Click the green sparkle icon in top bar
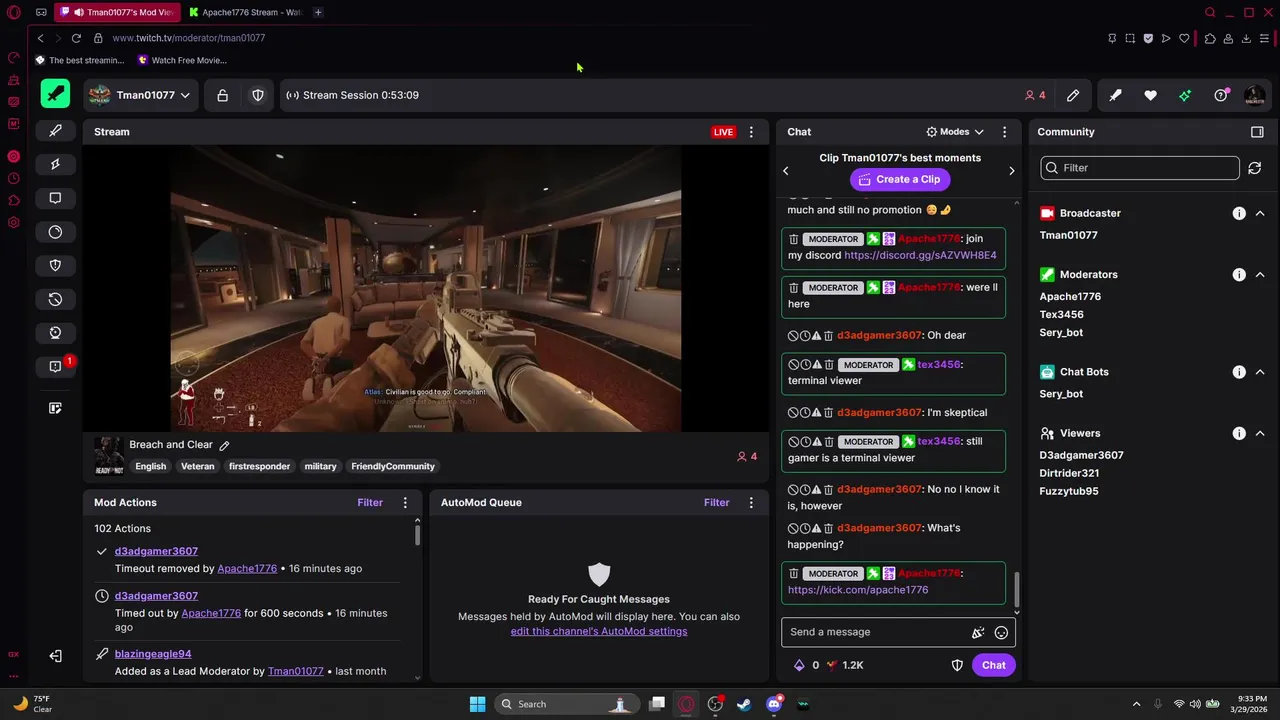This screenshot has height=720, width=1280. click(1185, 95)
